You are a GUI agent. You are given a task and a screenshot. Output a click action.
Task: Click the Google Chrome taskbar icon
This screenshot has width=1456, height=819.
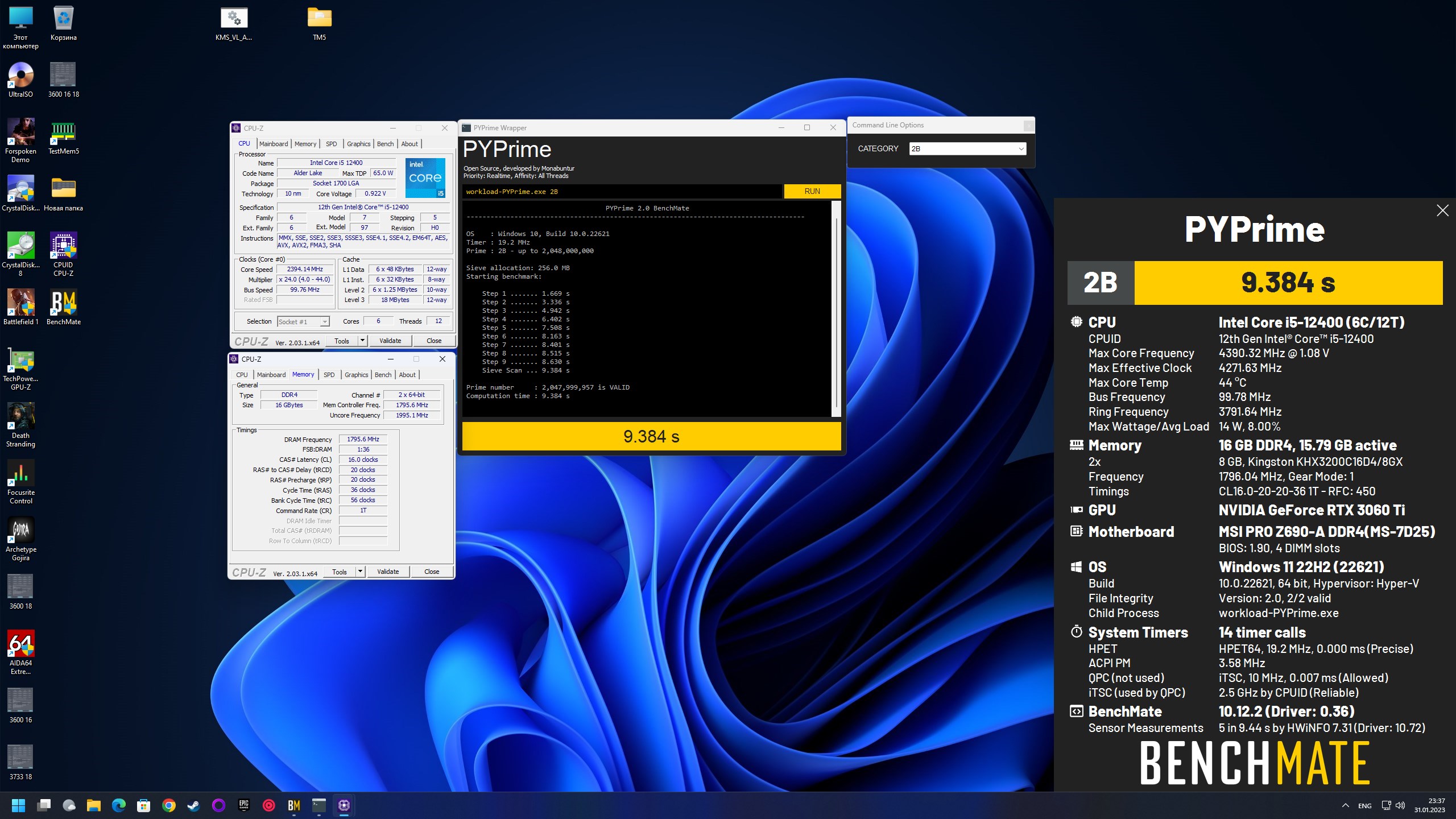pos(169,805)
